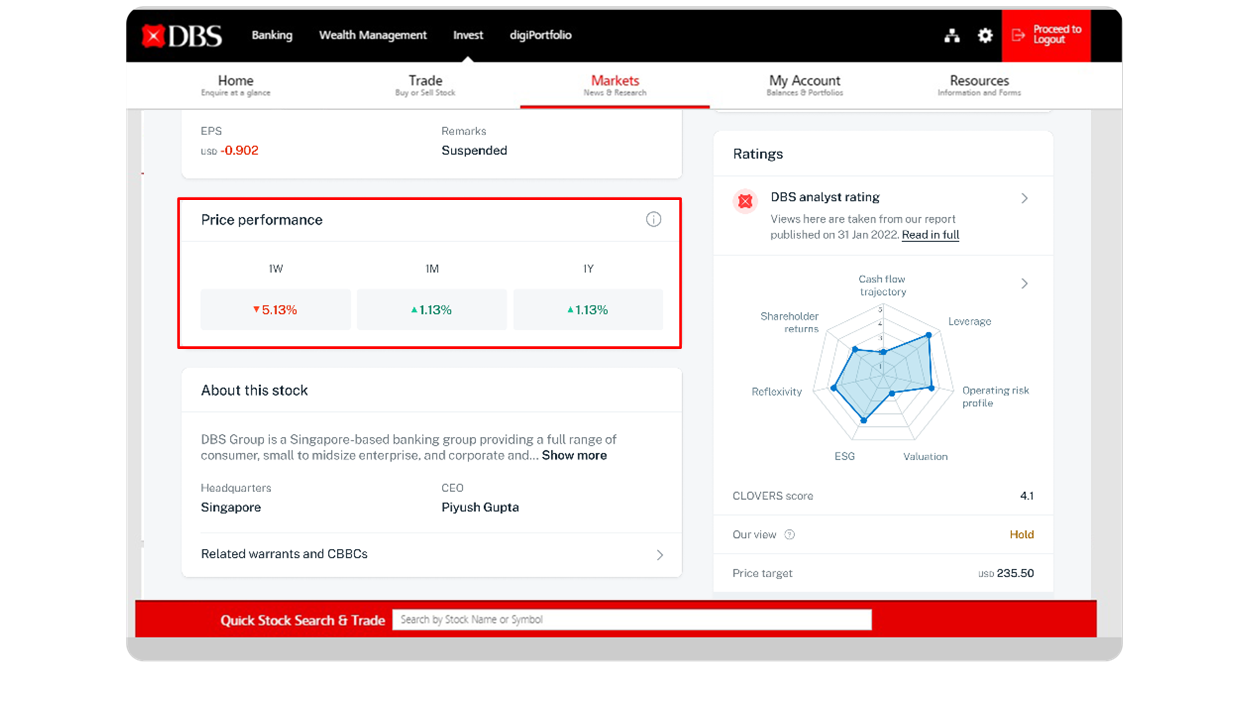Image resolution: width=1250 pixels, height=720 pixels.
Task: Focus the Quick Stock Search field
Action: [632, 620]
